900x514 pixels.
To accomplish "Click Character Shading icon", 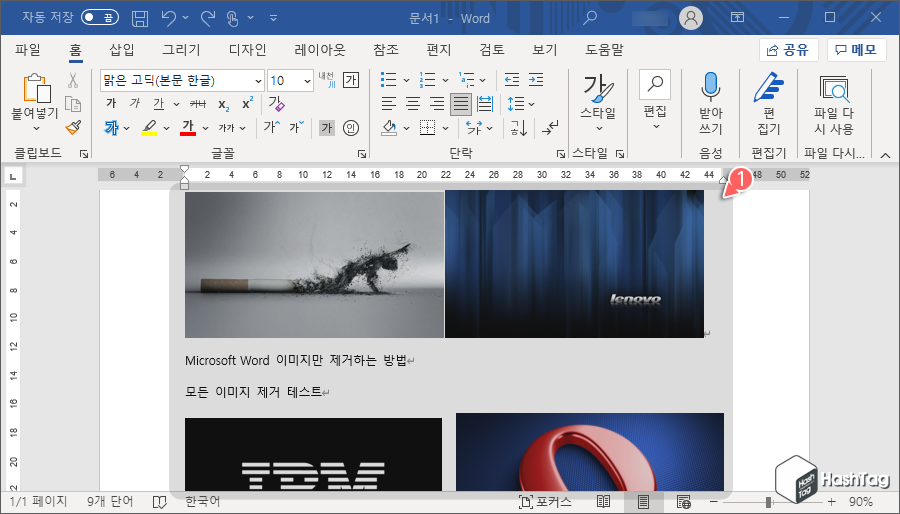I will [327, 127].
